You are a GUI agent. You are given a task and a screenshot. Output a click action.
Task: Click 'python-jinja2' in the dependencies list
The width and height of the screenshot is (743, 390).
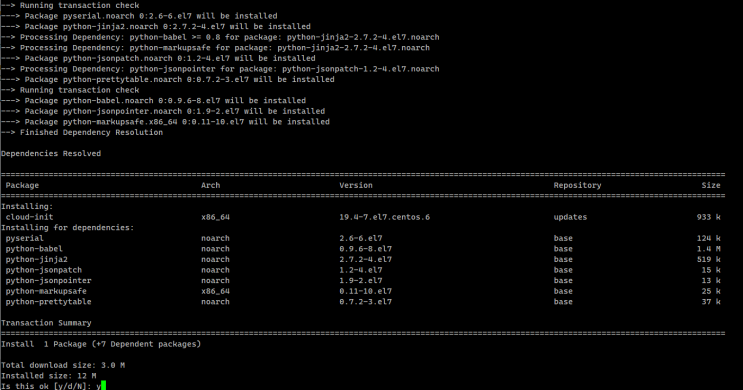(x=36, y=259)
